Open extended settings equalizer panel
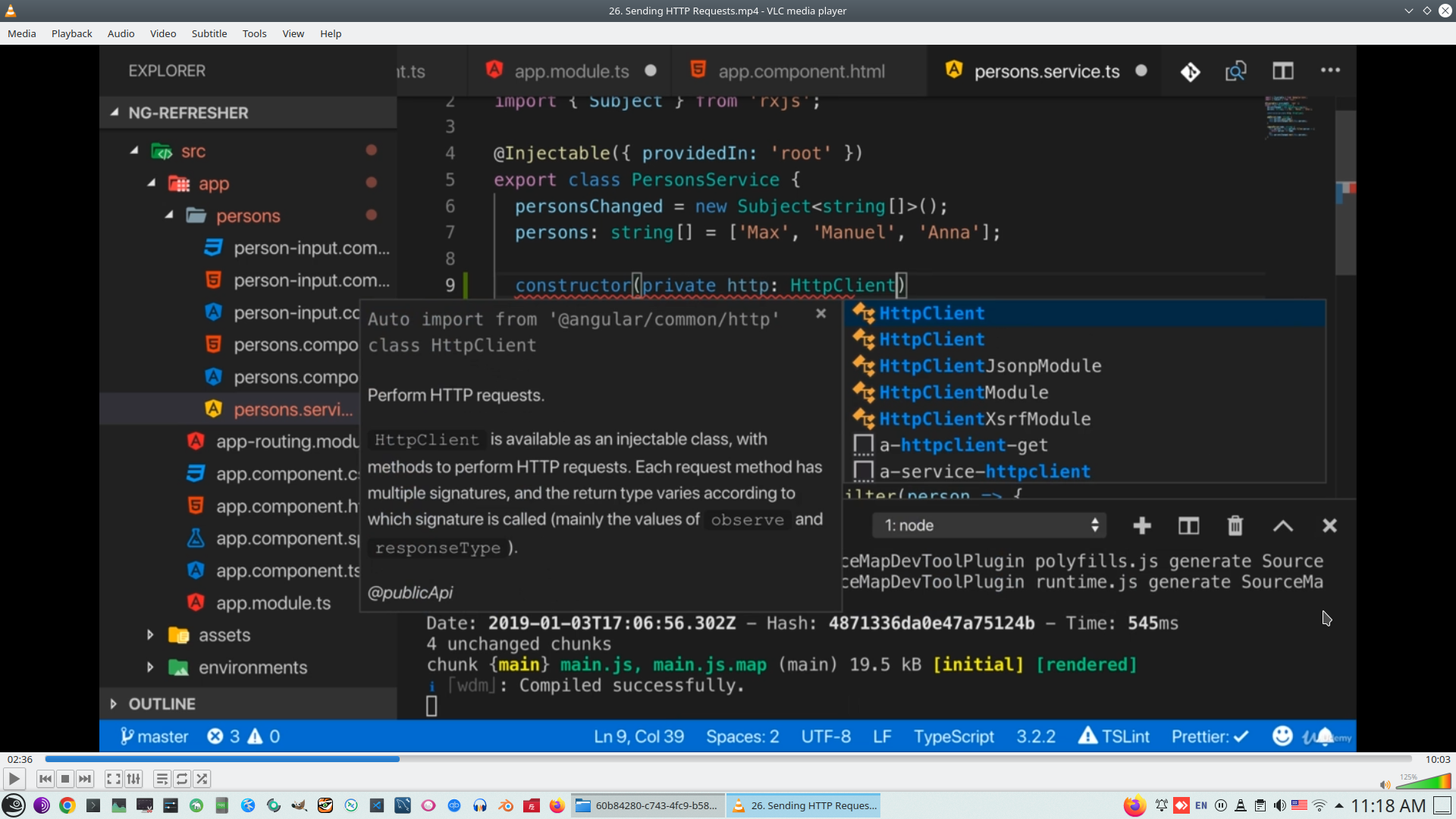The image size is (1456, 819). (x=133, y=779)
